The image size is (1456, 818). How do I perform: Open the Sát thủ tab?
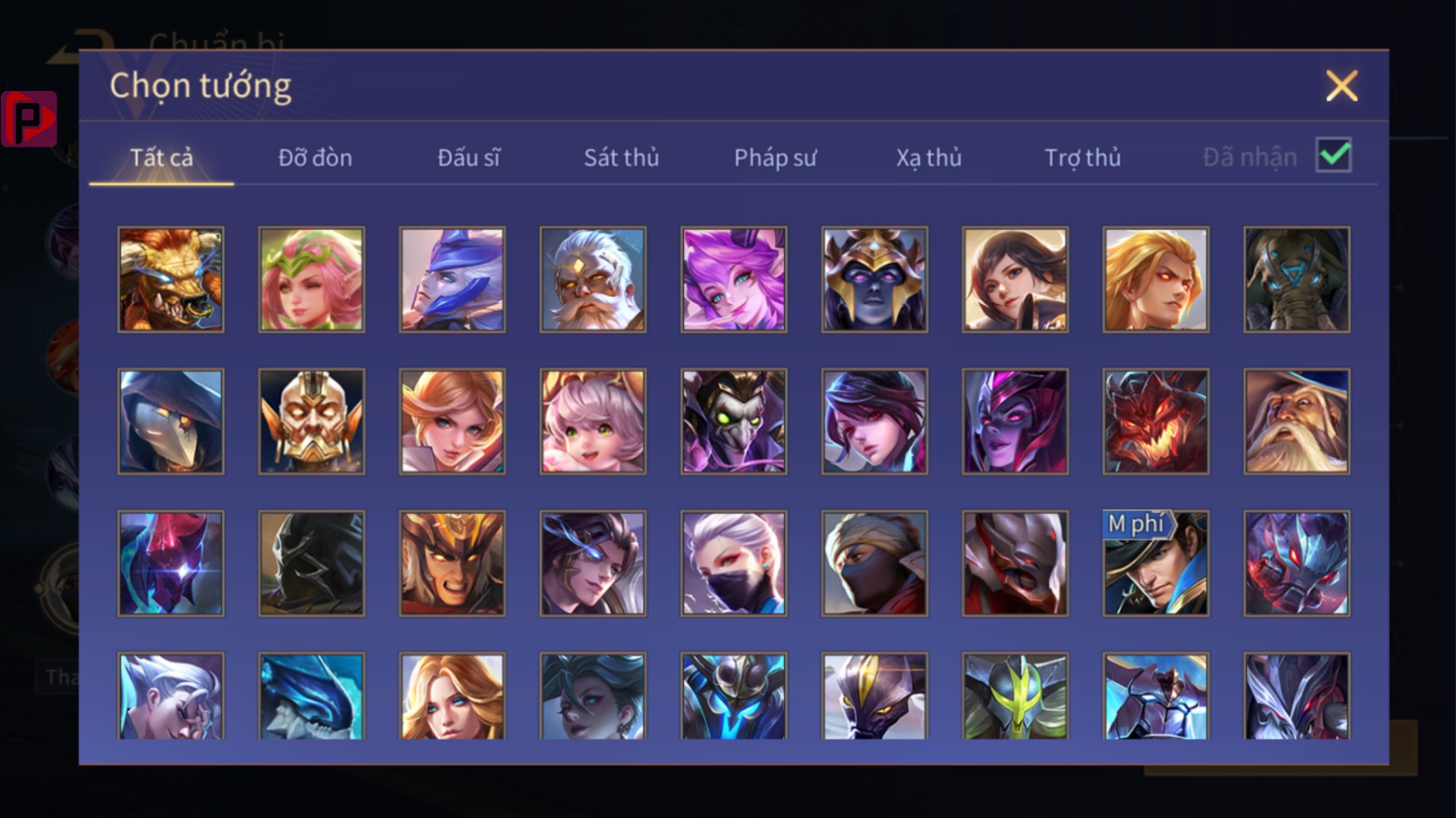pos(621,157)
